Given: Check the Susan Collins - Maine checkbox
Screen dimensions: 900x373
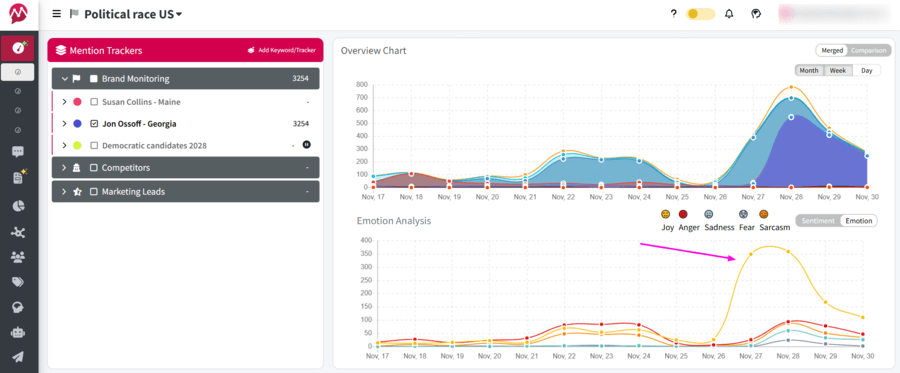Looking at the screenshot, I should point(94,102).
